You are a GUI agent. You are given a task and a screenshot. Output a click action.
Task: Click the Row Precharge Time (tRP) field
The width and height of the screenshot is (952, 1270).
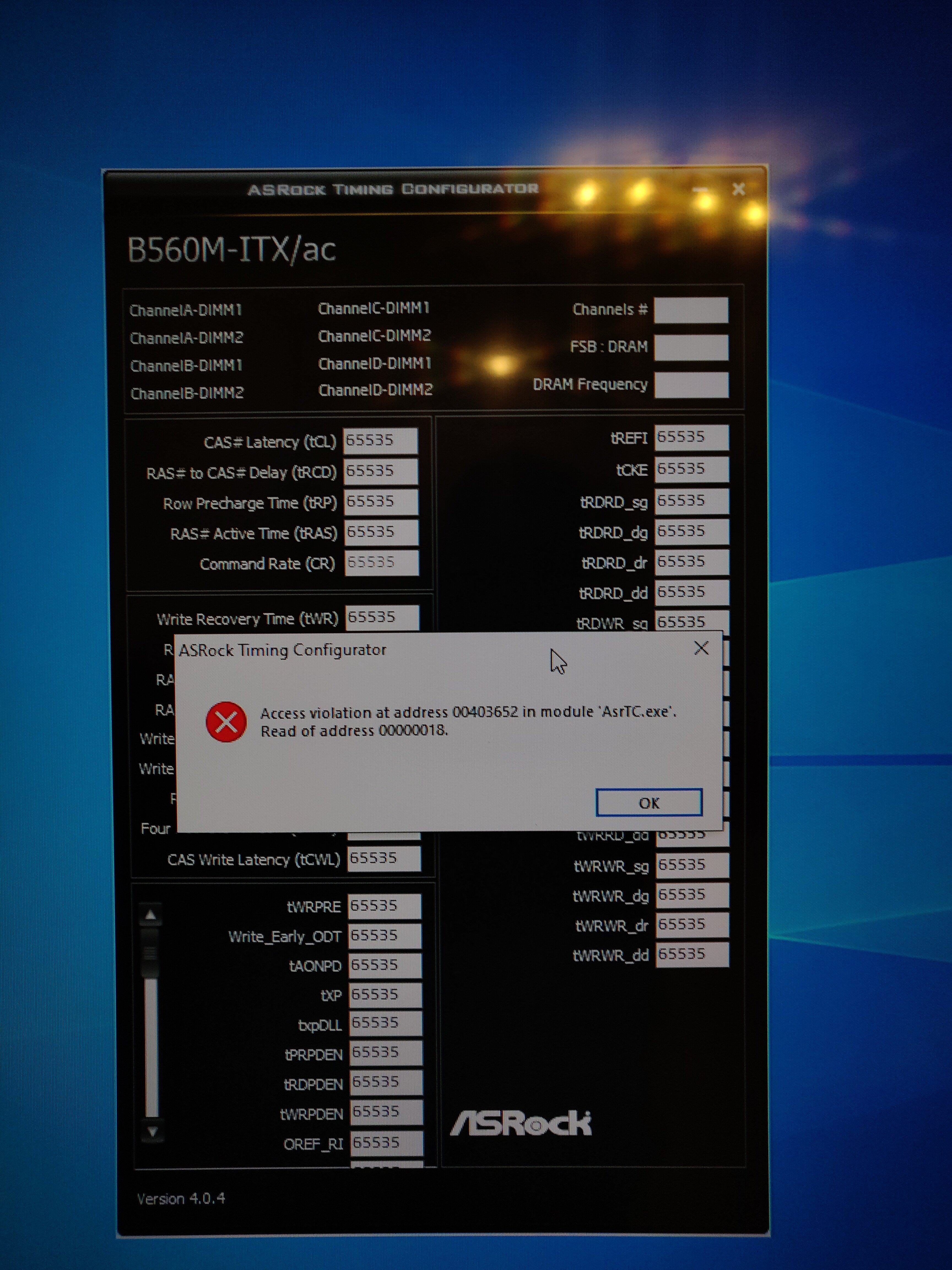381,501
